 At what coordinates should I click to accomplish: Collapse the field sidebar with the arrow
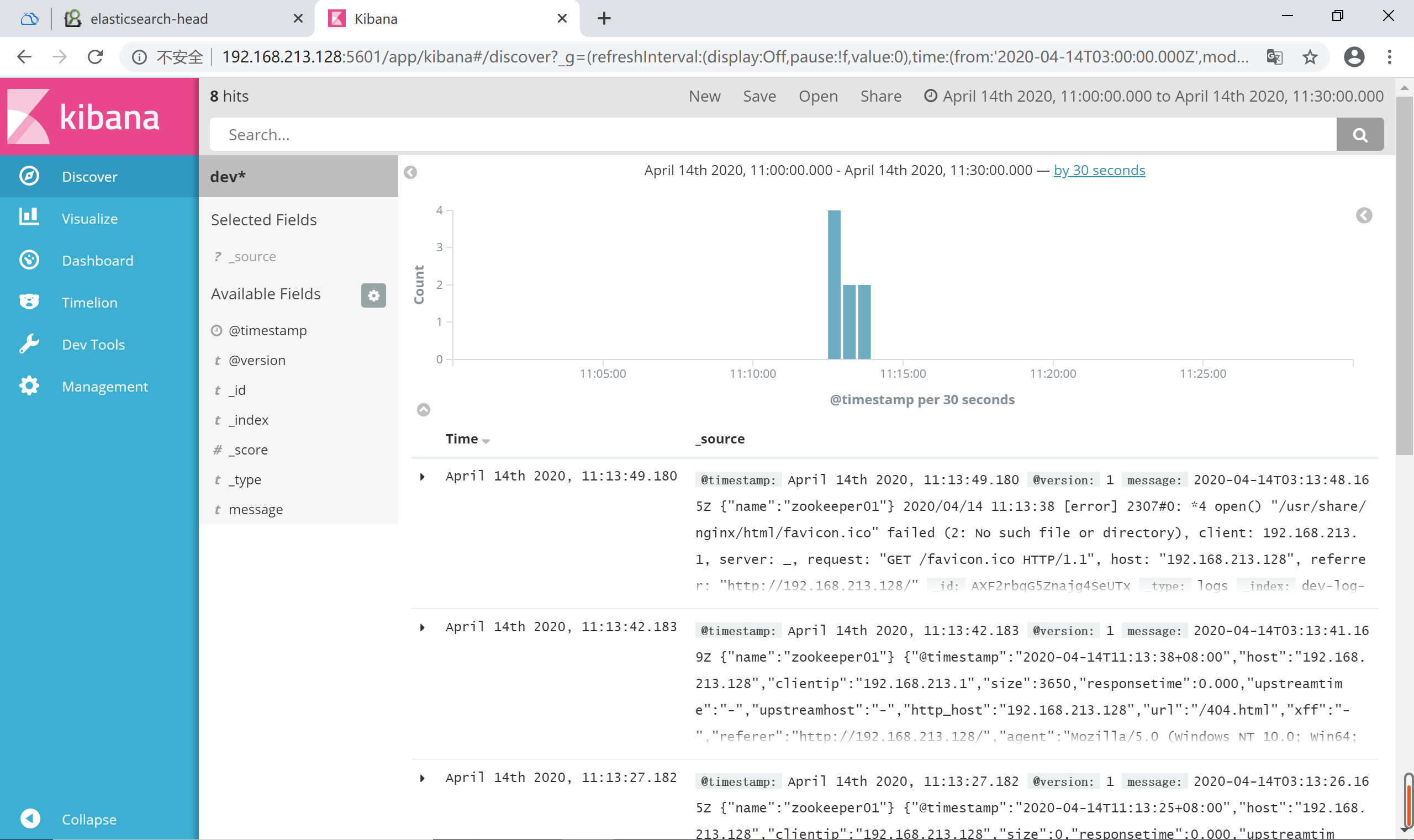410,172
